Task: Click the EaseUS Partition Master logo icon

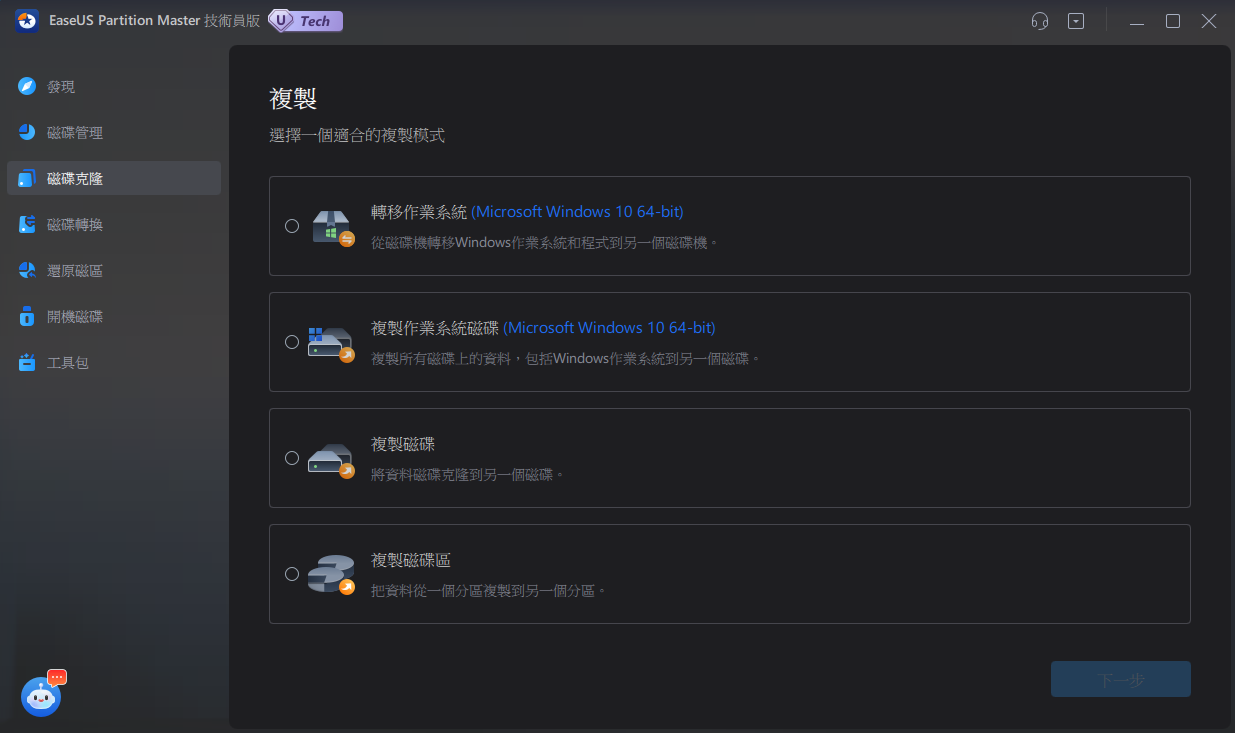Action: (x=27, y=21)
